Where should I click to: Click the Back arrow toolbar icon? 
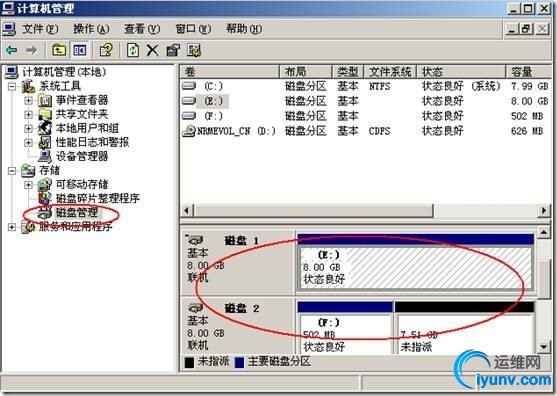click(x=11, y=50)
